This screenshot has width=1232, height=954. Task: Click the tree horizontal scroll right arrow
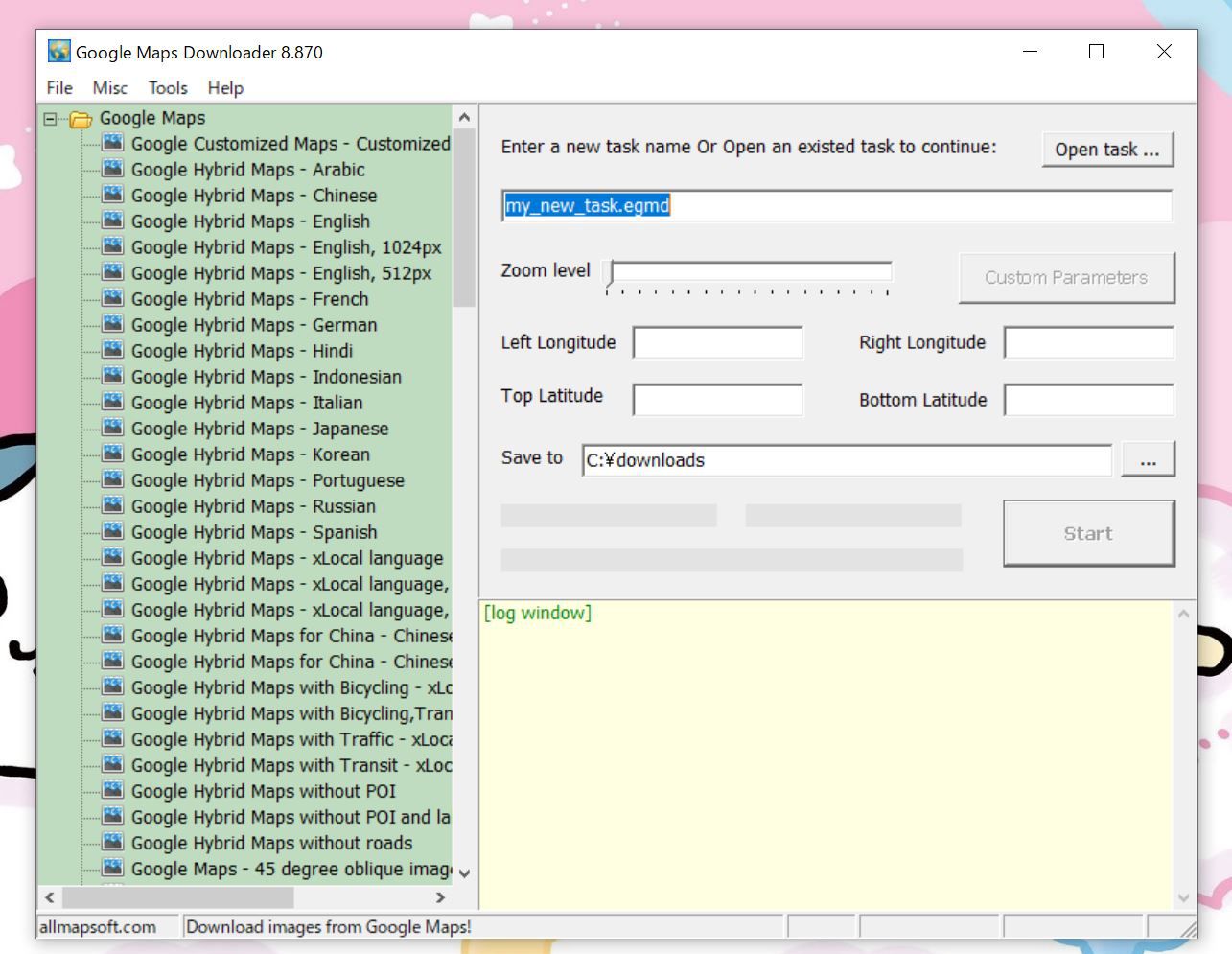(x=440, y=897)
